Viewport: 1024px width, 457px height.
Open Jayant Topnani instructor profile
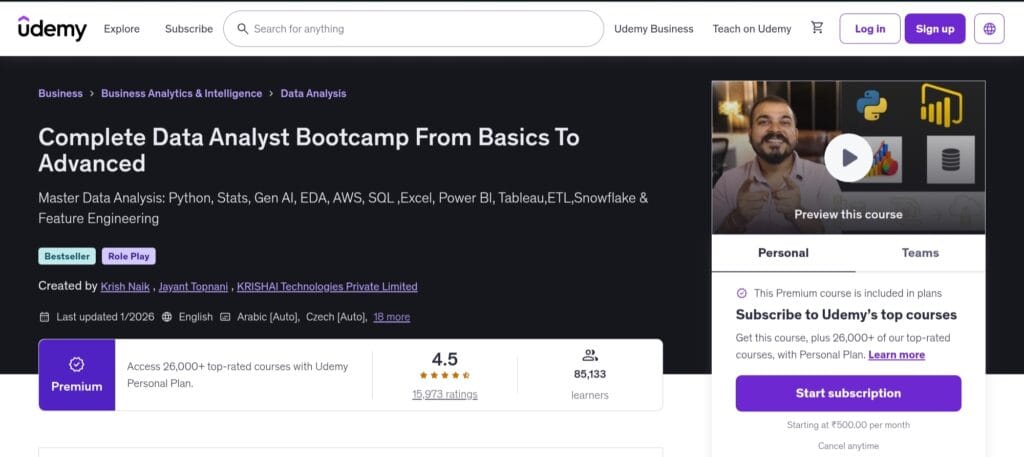[193, 287]
